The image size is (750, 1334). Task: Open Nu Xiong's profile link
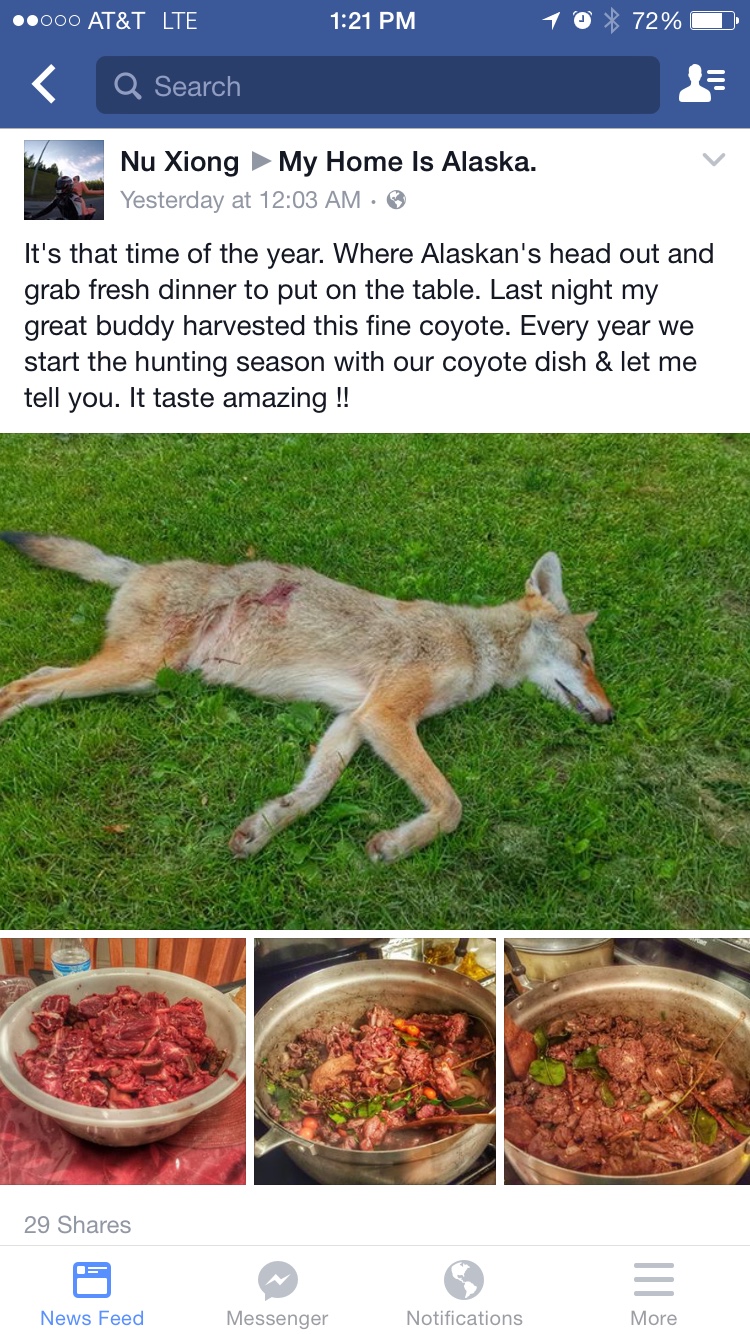179,162
